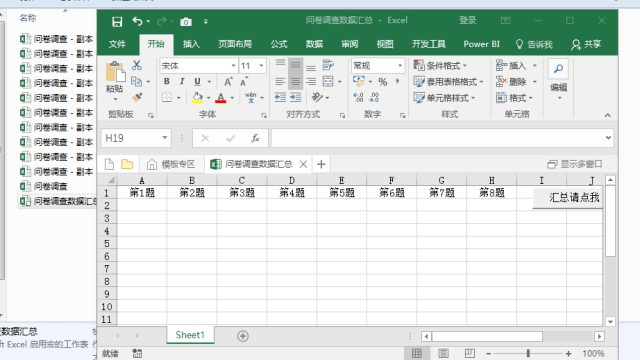Add a new sheet with the plus circle
640x360 pixels.
[243, 336]
